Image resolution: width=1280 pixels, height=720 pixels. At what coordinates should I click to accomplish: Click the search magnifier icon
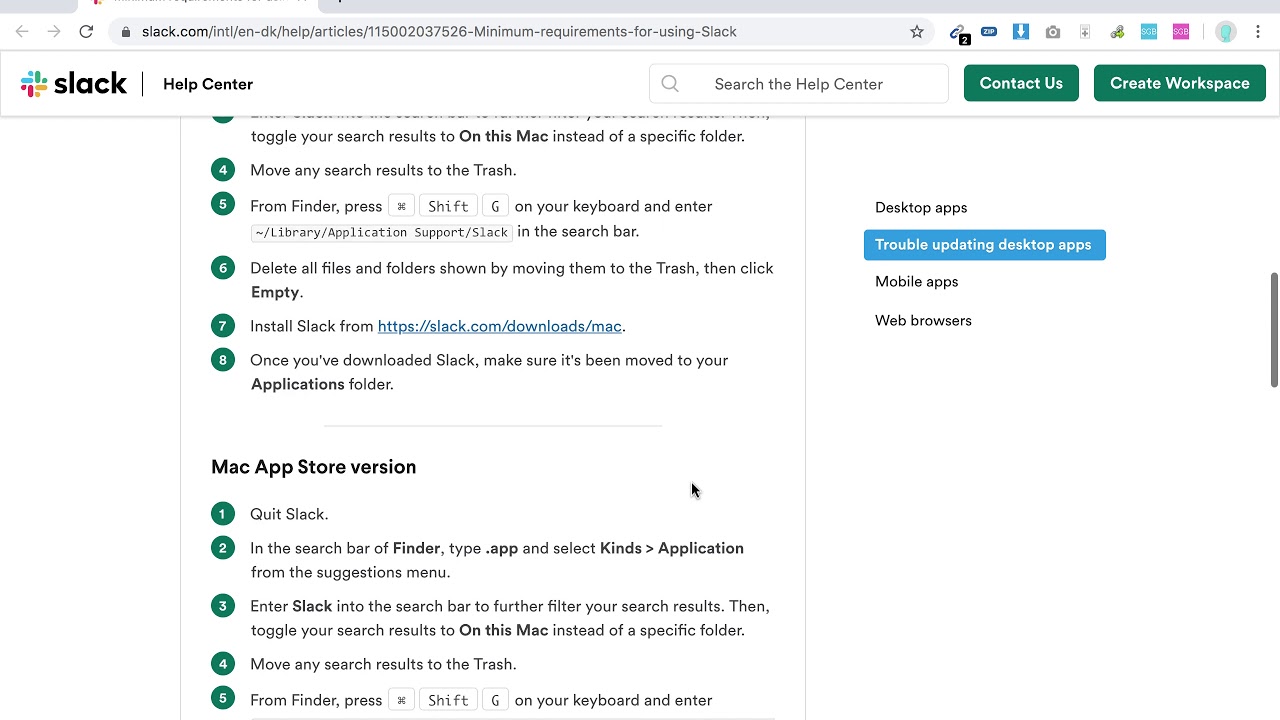pos(670,84)
